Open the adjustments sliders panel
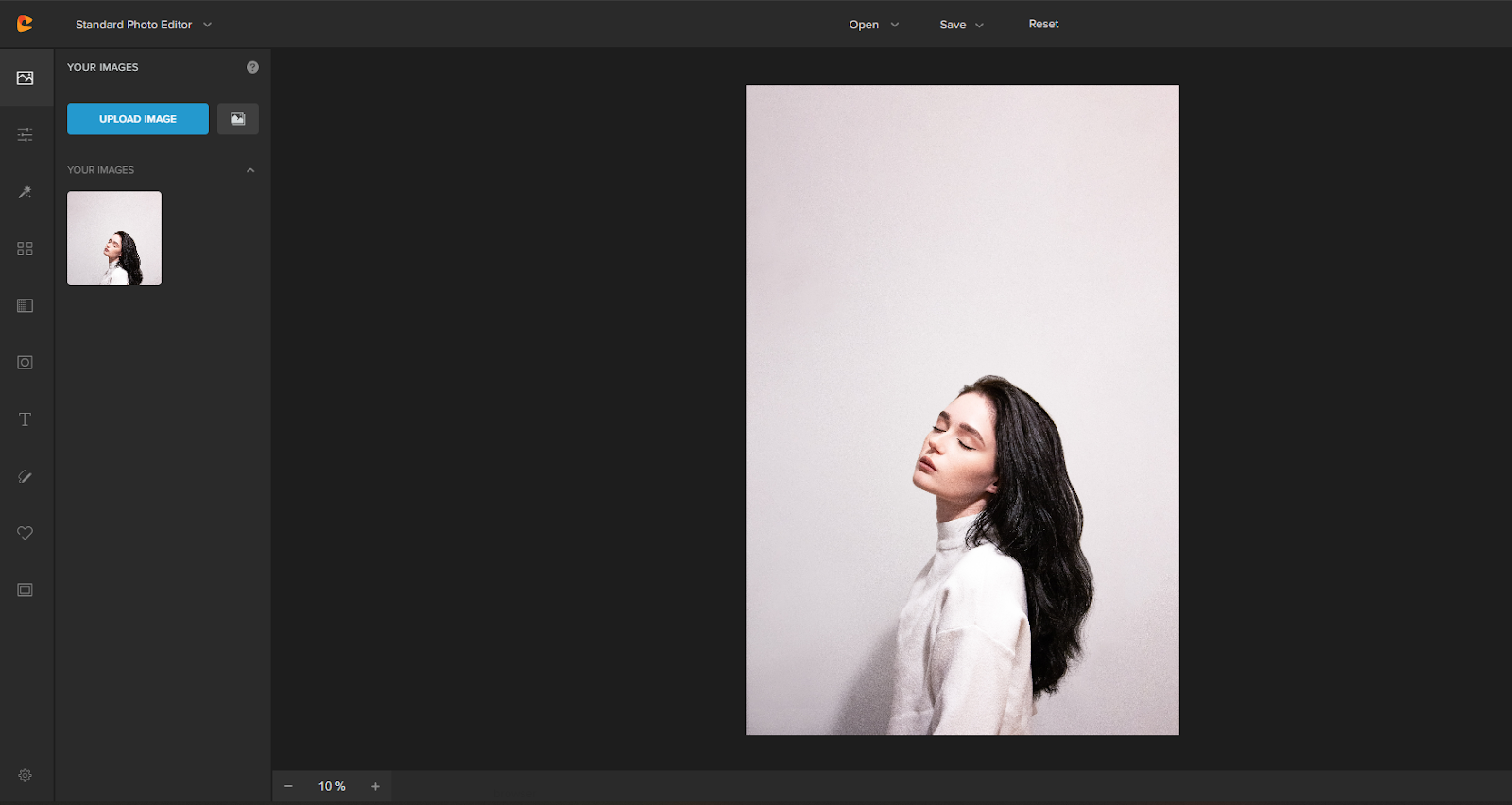 click(26, 135)
